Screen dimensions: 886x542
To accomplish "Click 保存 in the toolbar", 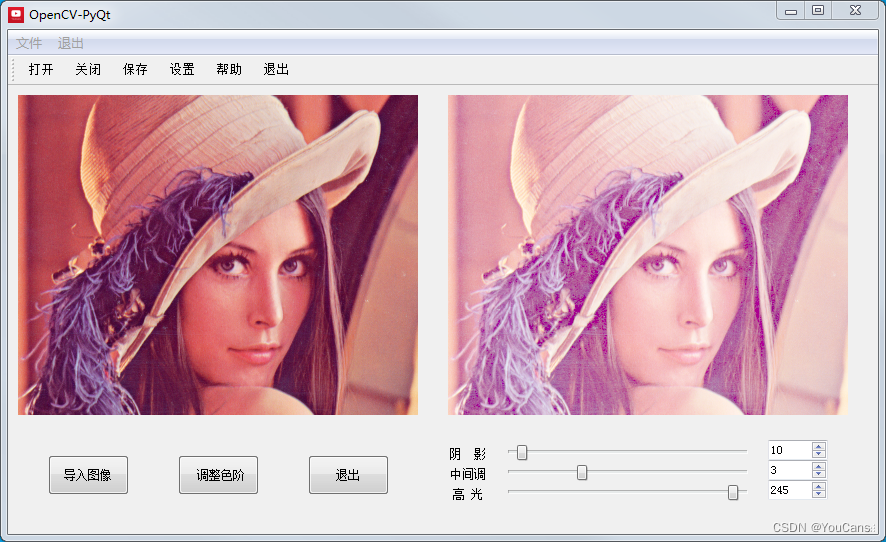I will coord(135,69).
